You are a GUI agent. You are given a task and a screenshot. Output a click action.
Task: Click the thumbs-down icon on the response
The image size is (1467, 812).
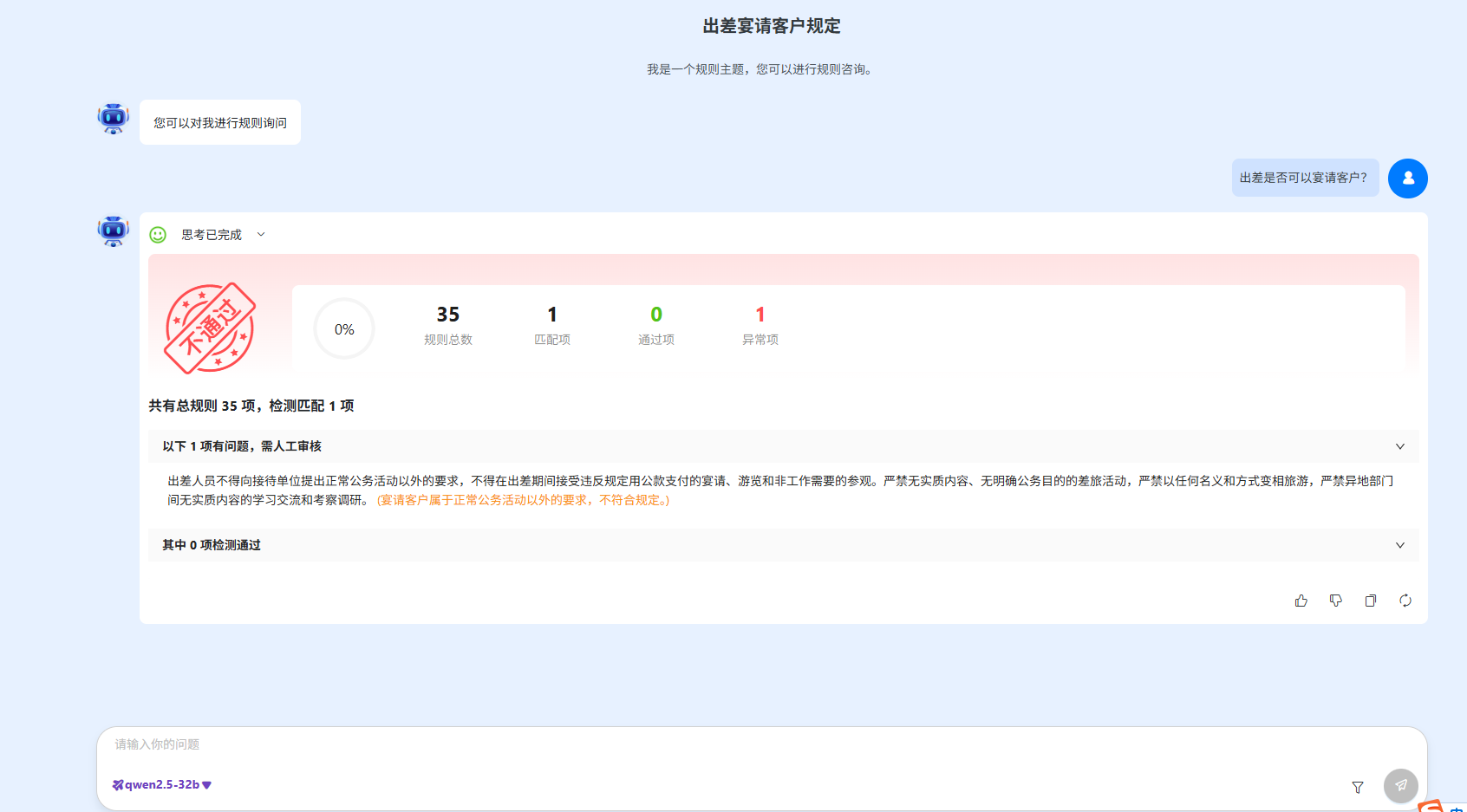tap(1335, 601)
